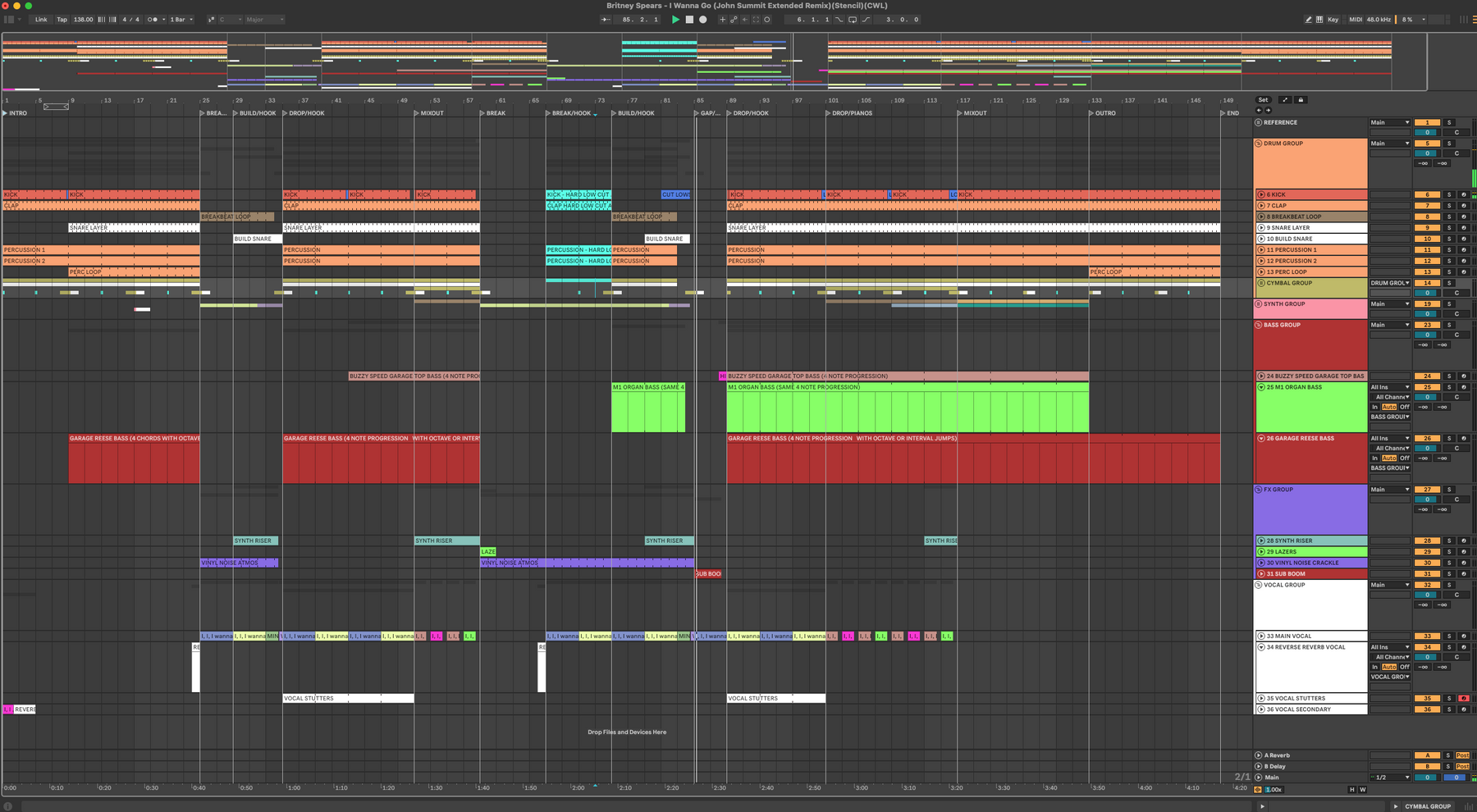Click the 138.00 tempo field

pyautogui.click(x=84, y=20)
